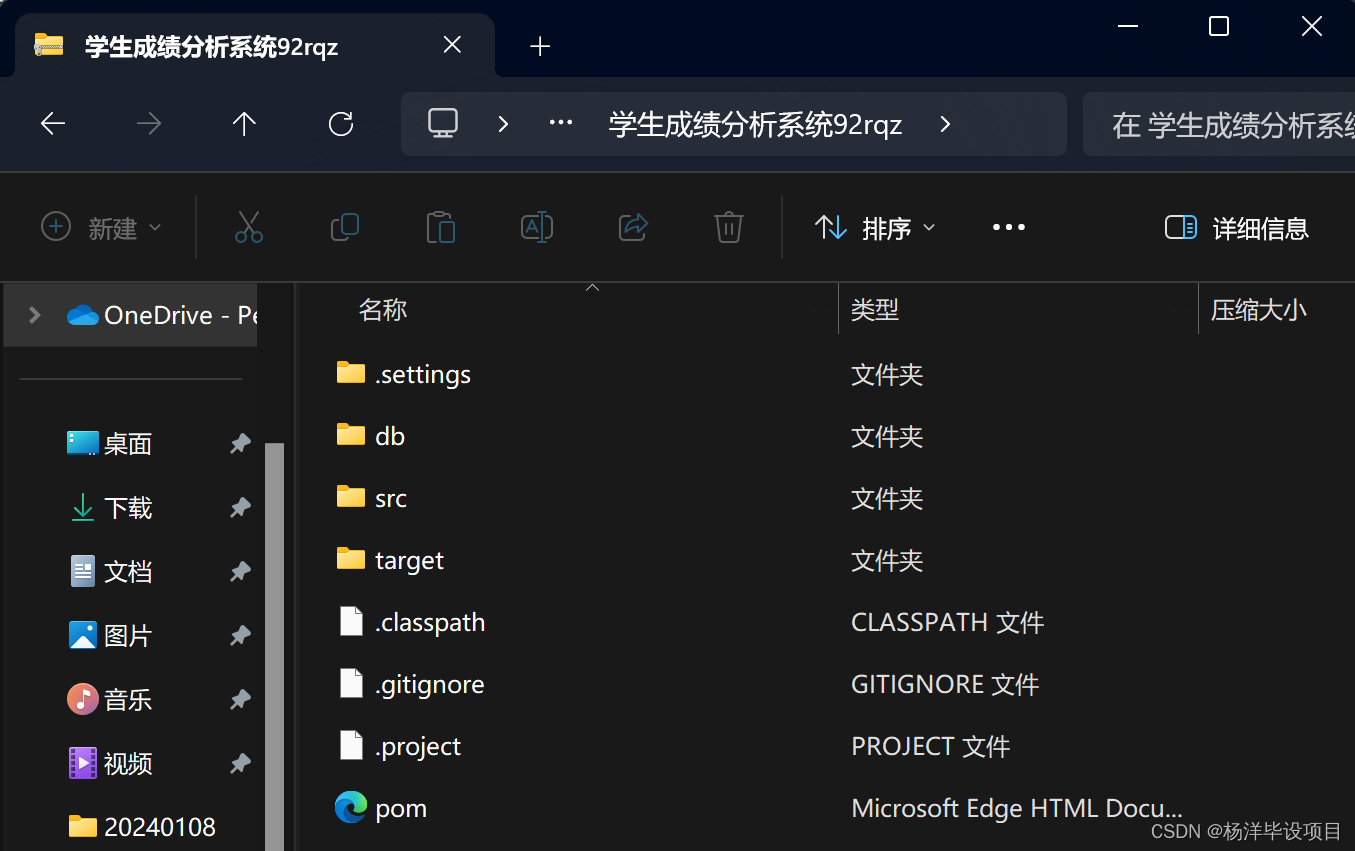
Task: Click the CLASSPATH 文件 type text
Action: coord(947,622)
